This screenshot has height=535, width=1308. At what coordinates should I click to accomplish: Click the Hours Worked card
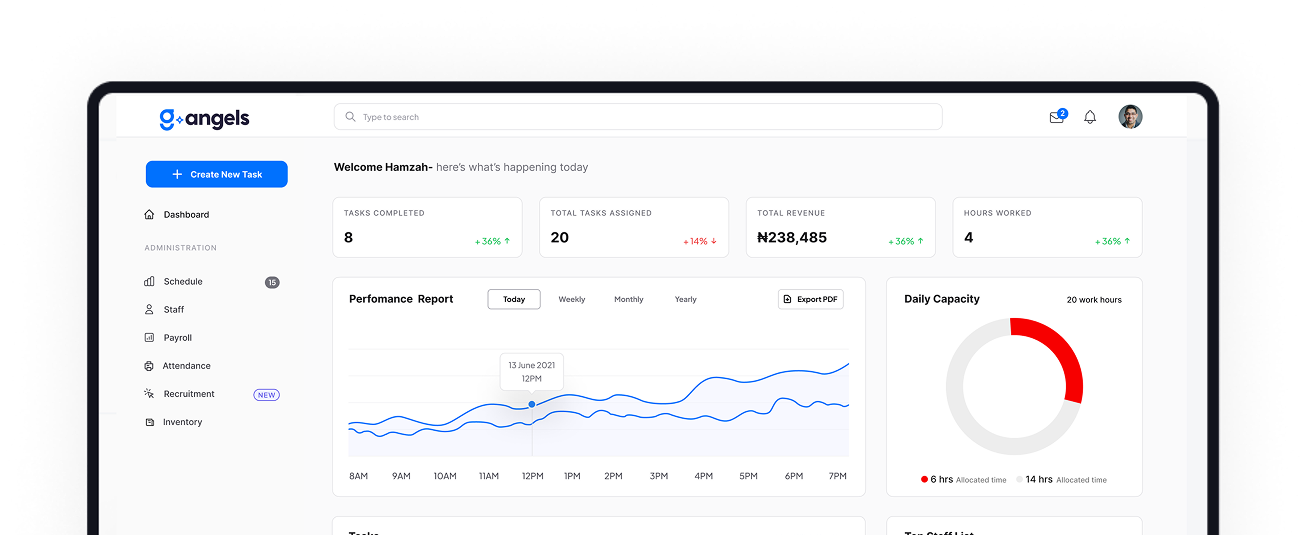pos(1047,227)
